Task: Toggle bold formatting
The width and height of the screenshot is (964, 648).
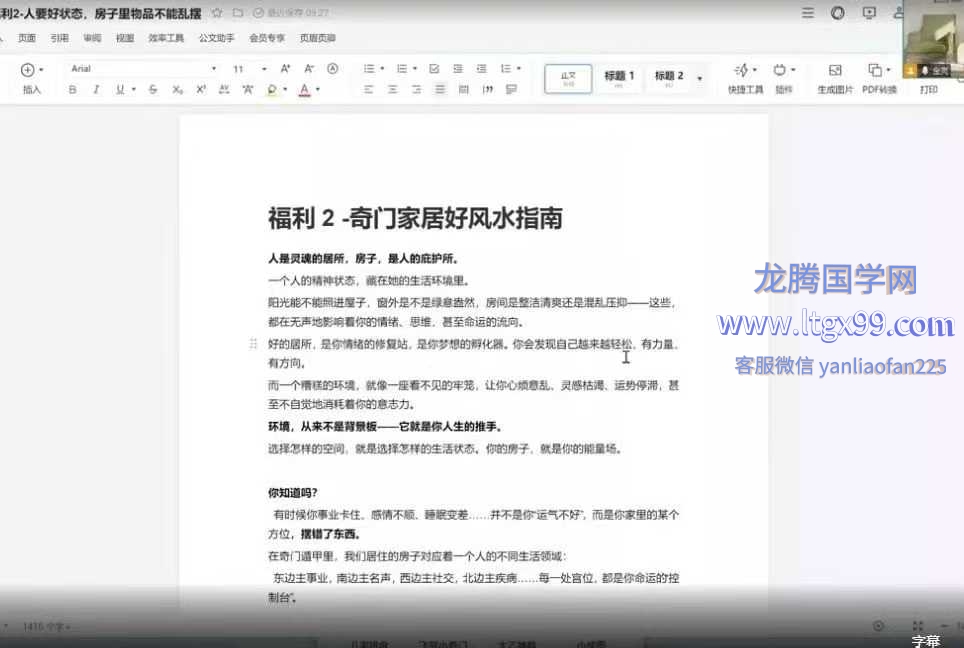Action: tap(72, 89)
